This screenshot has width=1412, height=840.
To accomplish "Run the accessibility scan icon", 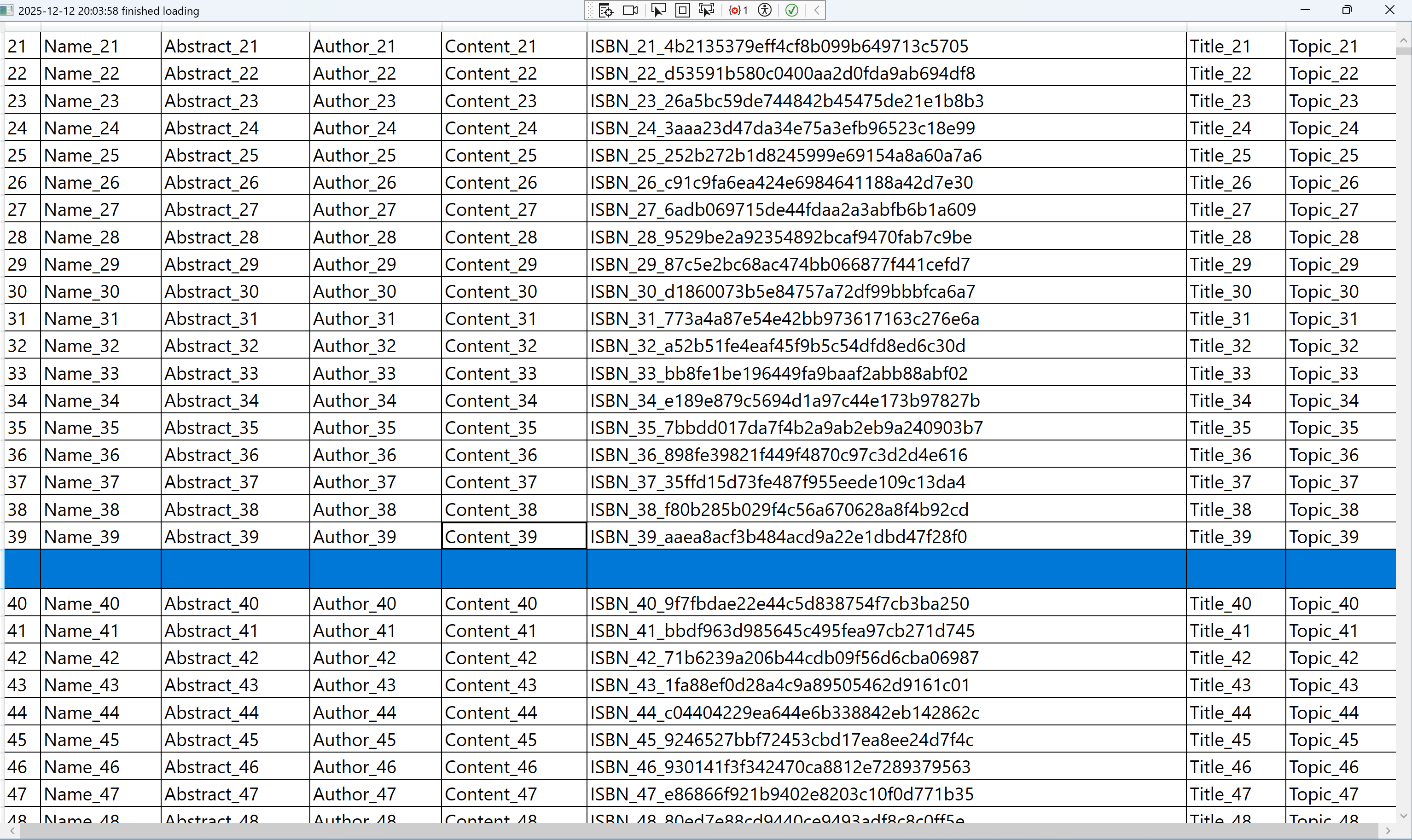I will pyautogui.click(x=764, y=10).
